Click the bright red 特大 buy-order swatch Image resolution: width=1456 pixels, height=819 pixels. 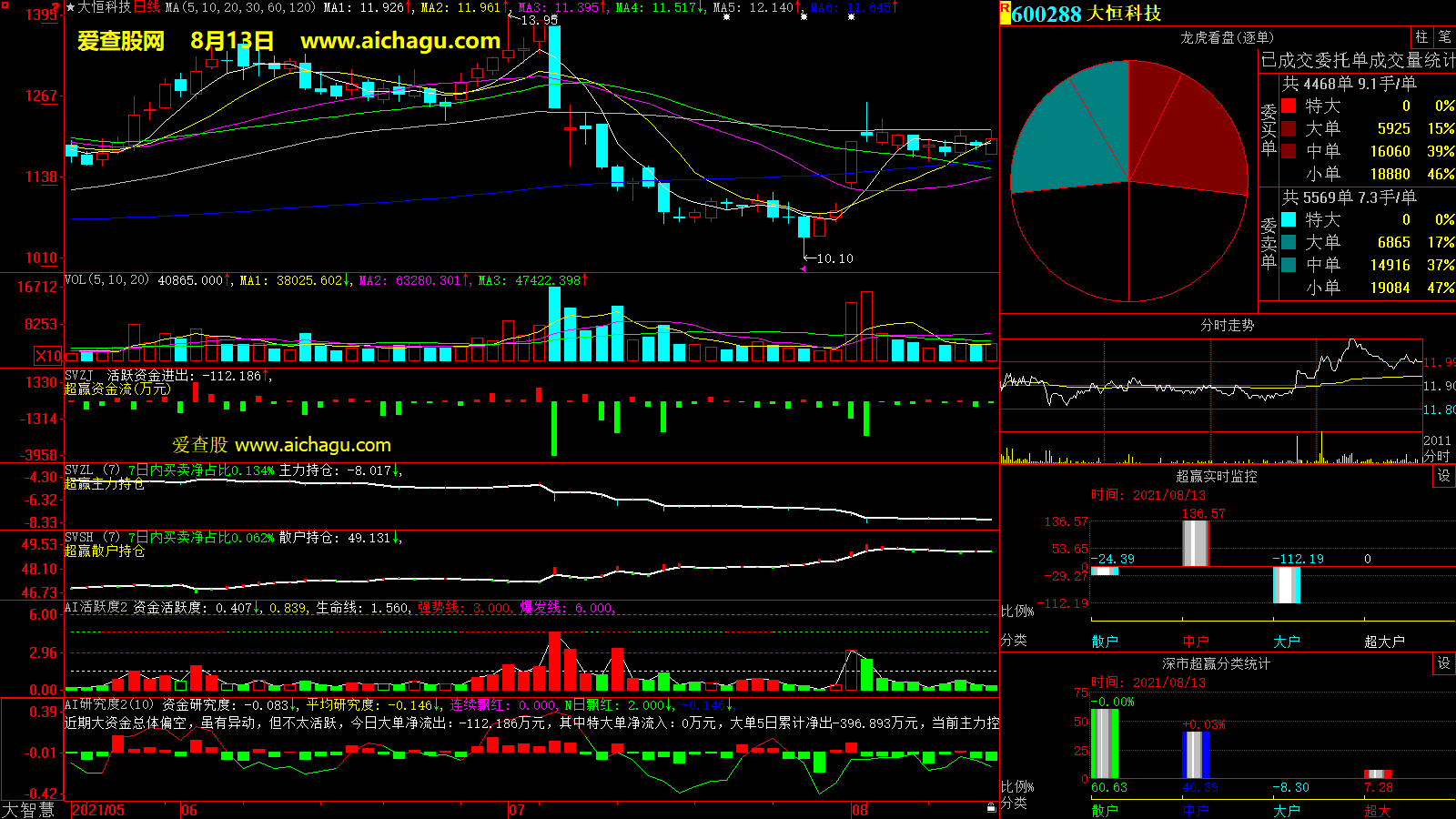click(x=1289, y=106)
